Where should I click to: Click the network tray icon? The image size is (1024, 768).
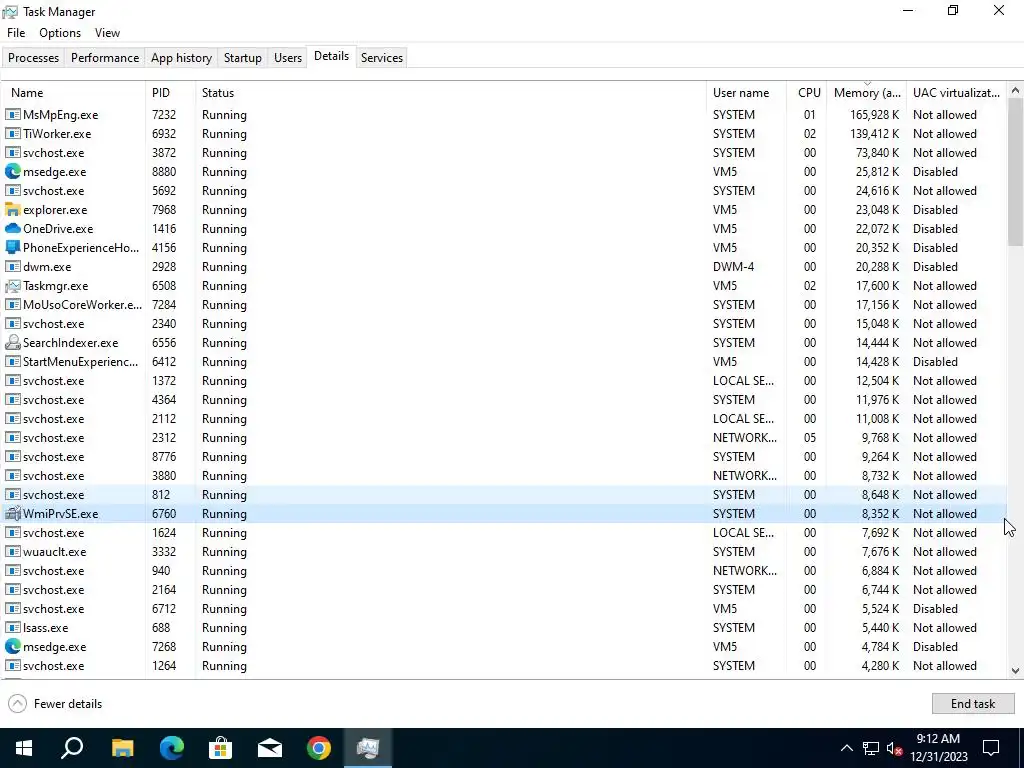point(871,748)
